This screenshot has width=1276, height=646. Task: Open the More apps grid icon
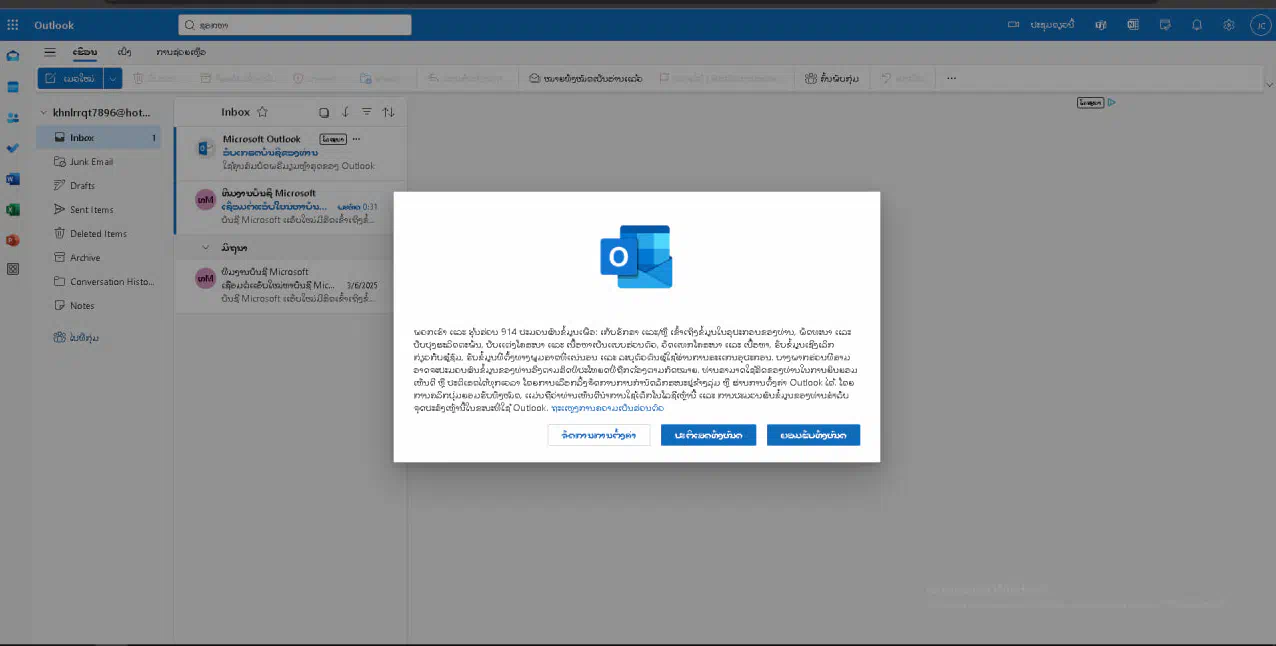(13, 269)
